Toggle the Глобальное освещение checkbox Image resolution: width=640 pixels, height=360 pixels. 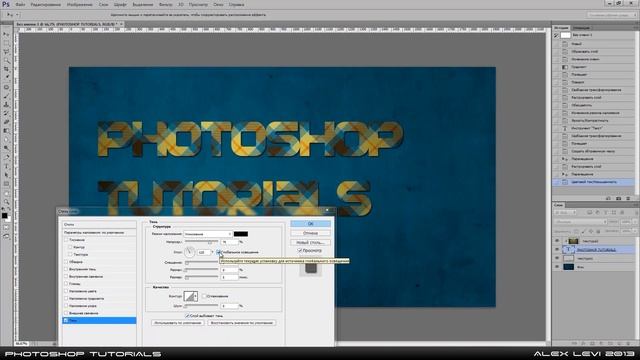tap(219, 252)
